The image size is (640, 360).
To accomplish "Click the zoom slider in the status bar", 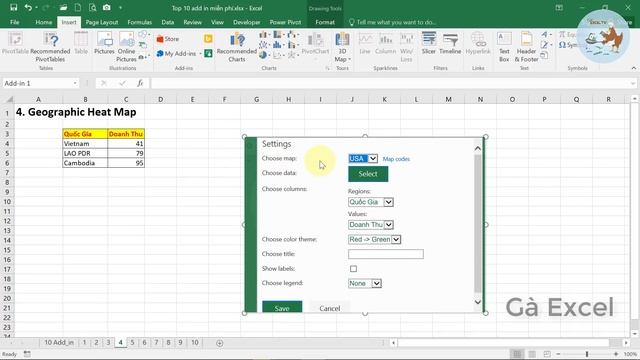I will coord(587,354).
